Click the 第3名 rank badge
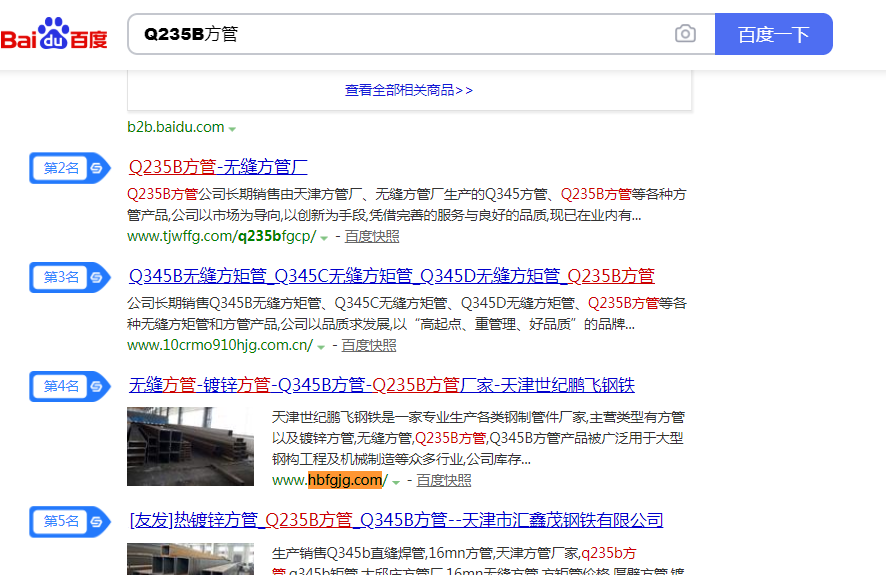886x575 pixels. 70,277
